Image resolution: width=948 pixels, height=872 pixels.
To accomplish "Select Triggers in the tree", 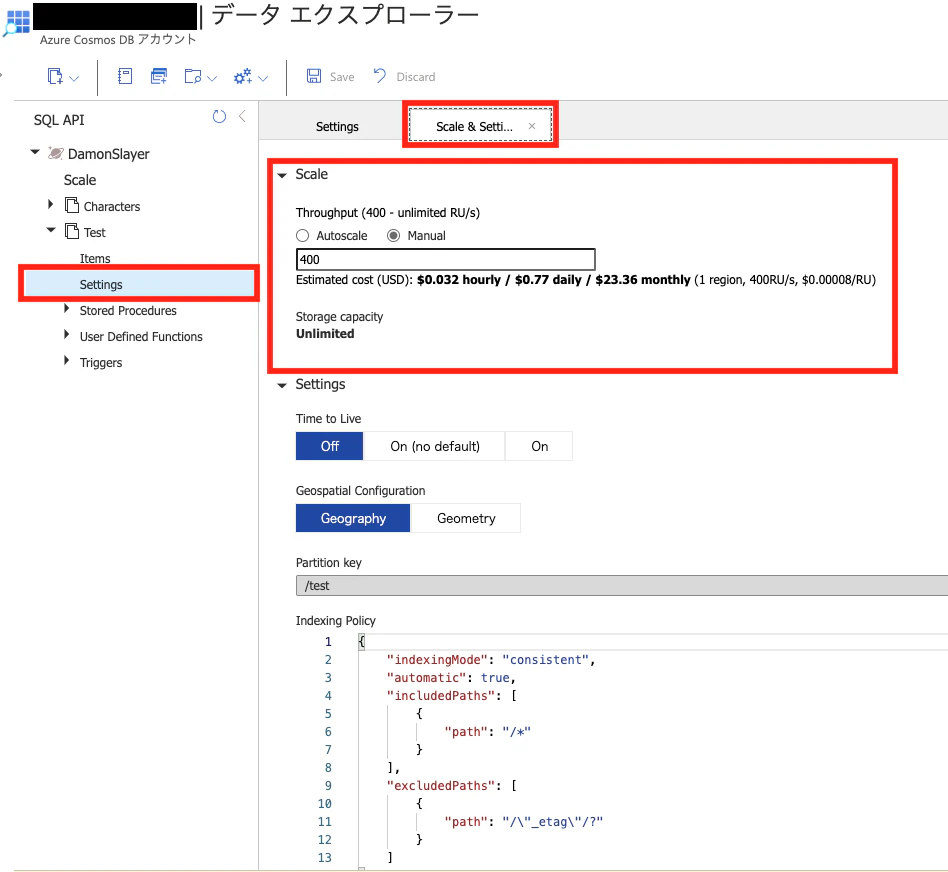I will [101, 363].
